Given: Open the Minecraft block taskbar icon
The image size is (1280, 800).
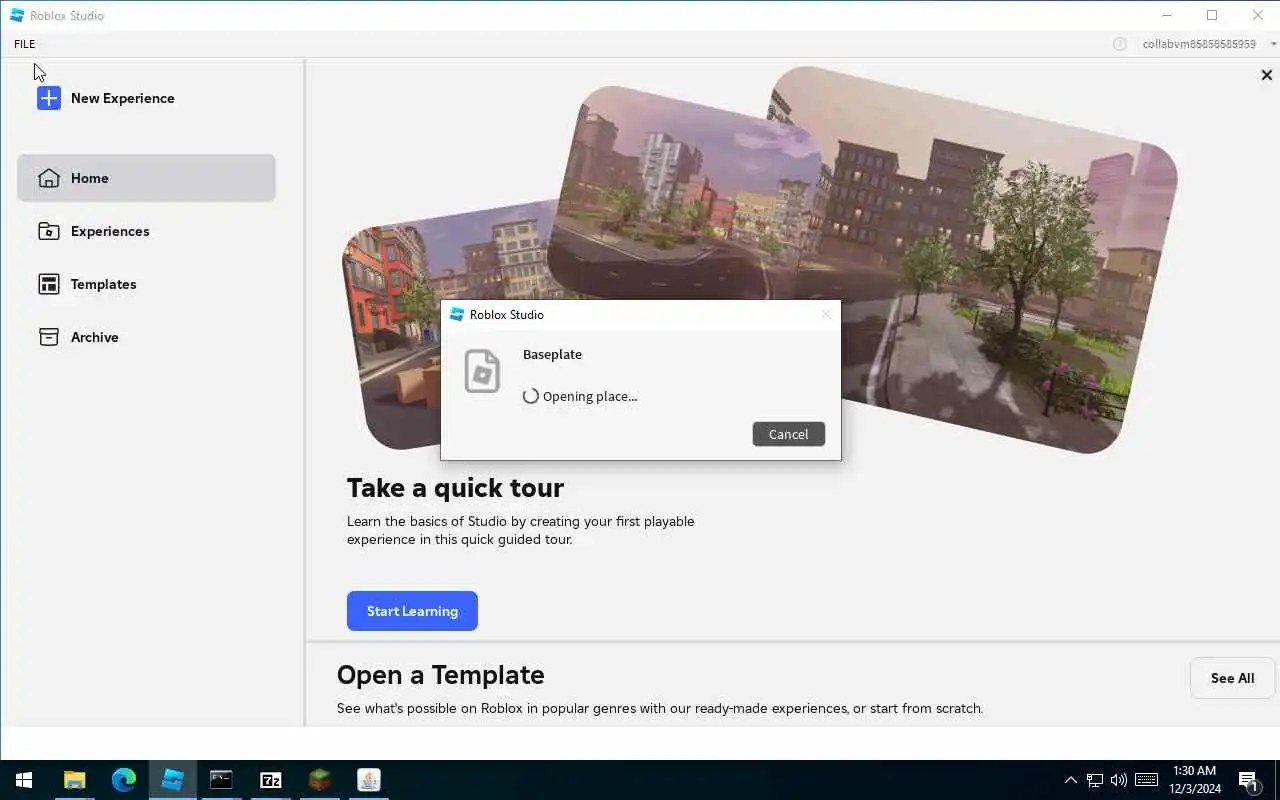Looking at the screenshot, I should pyautogui.click(x=319, y=780).
